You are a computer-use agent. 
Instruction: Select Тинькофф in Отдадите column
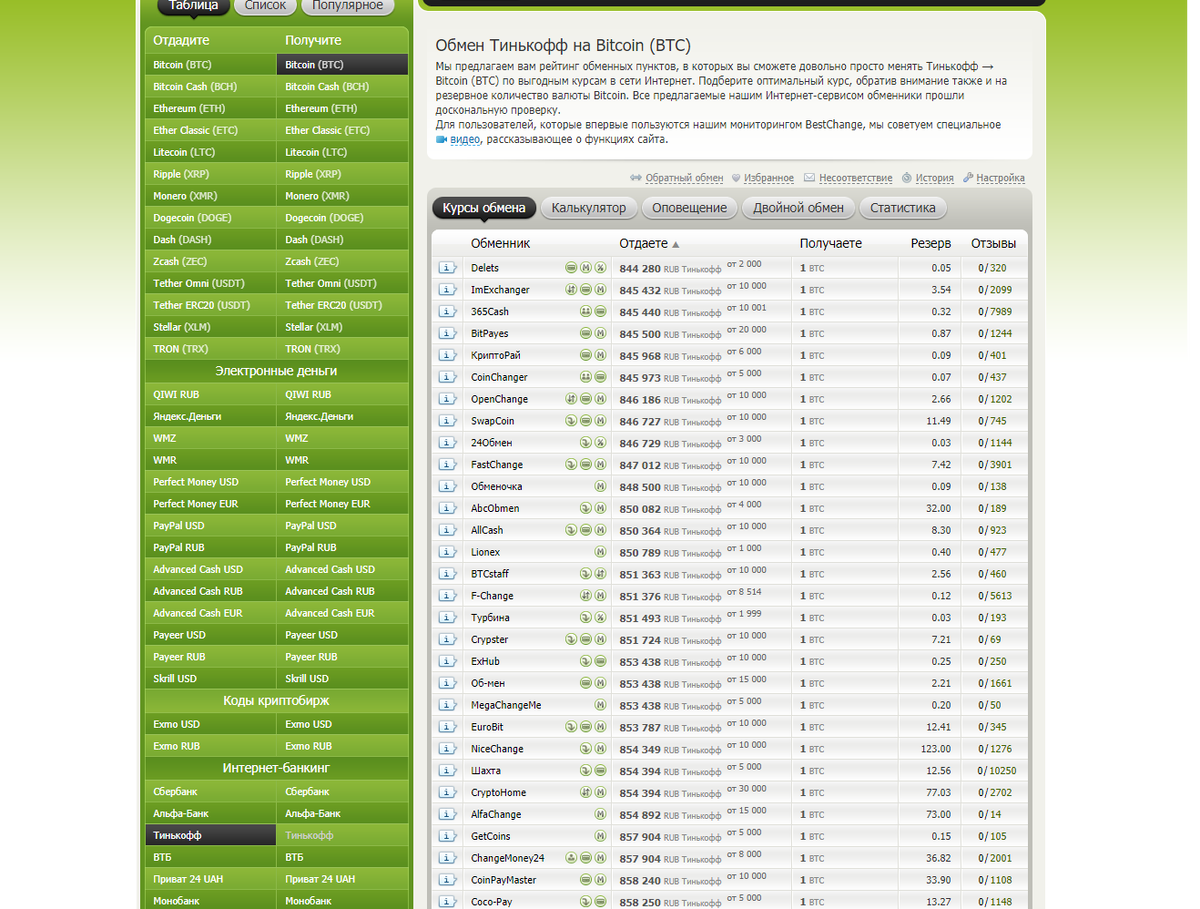(211, 835)
